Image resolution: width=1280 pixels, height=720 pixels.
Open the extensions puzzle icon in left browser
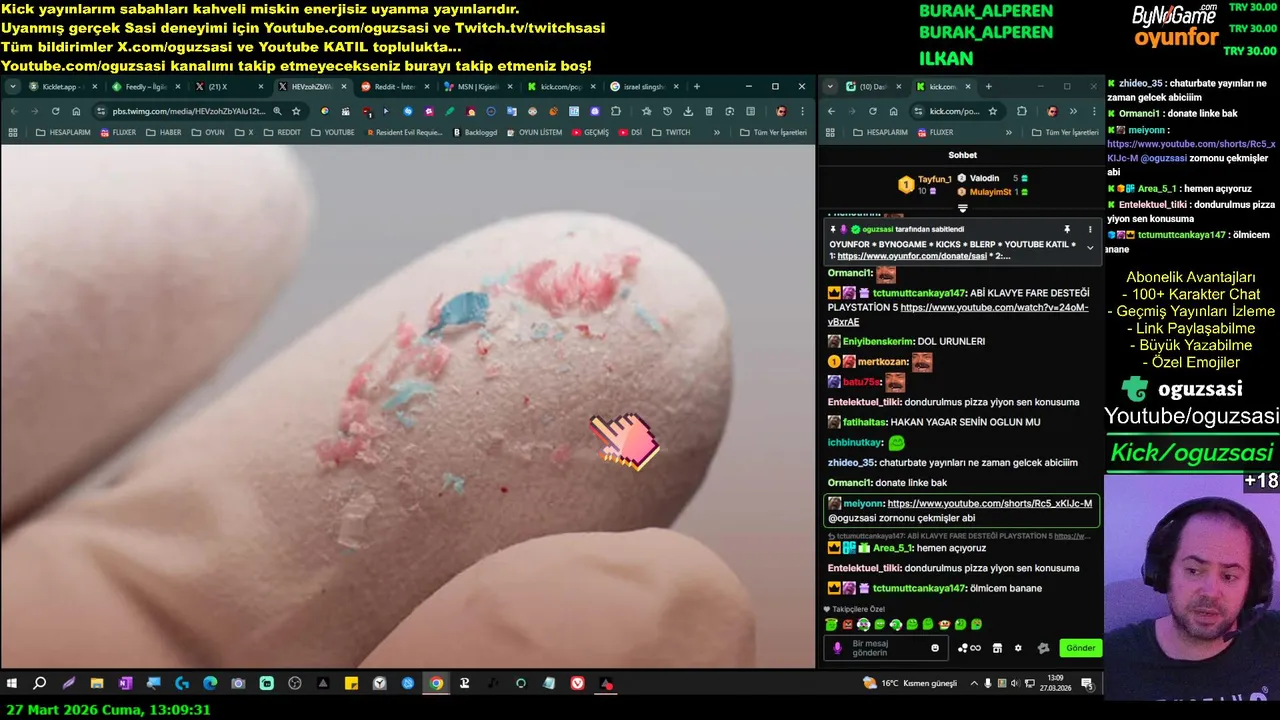click(616, 111)
